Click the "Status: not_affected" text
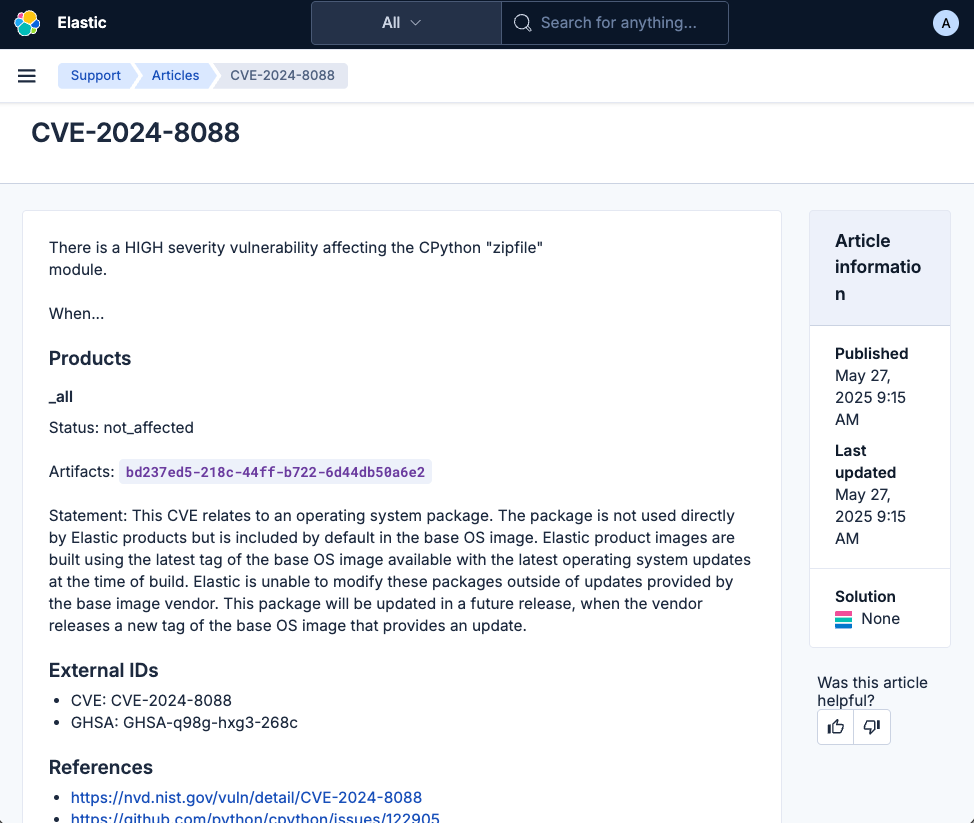The height and width of the screenshot is (823, 974). tap(120, 427)
